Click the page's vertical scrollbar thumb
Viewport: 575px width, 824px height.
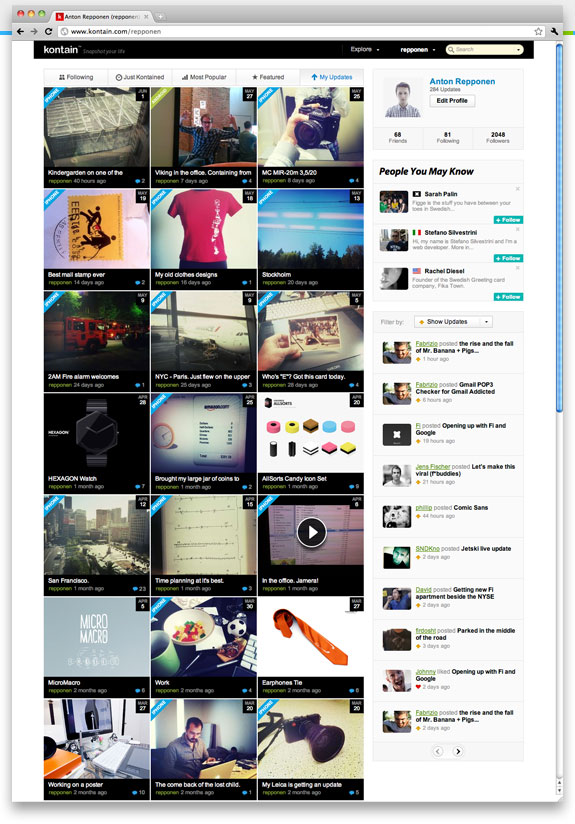(559, 228)
